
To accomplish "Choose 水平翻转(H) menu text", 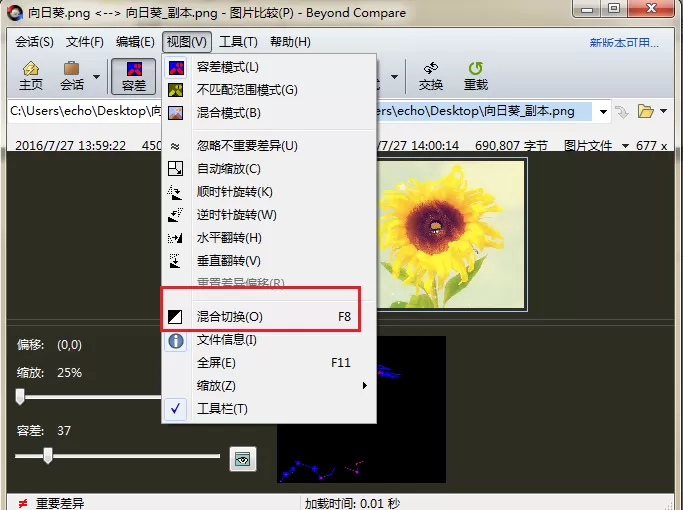I will coord(229,238).
